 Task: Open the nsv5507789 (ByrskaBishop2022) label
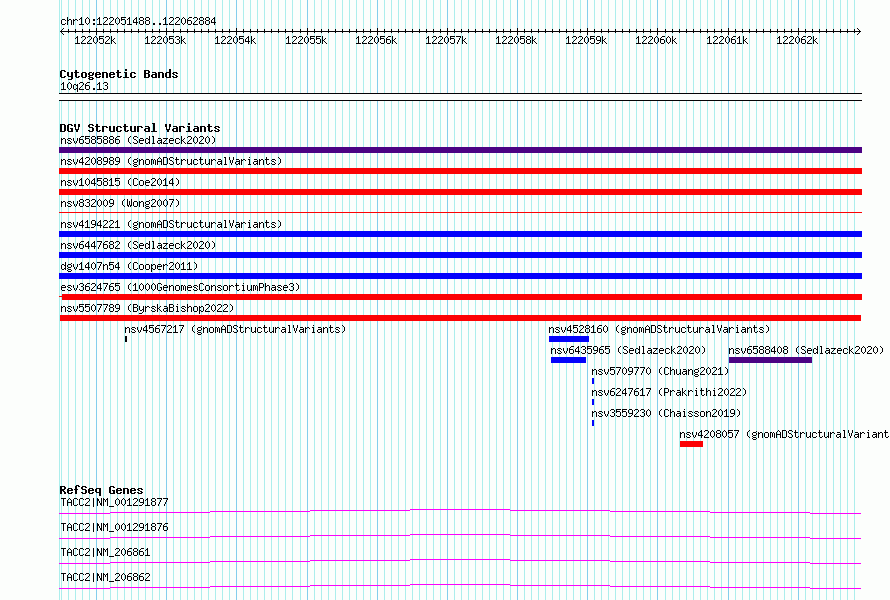pos(147,308)
